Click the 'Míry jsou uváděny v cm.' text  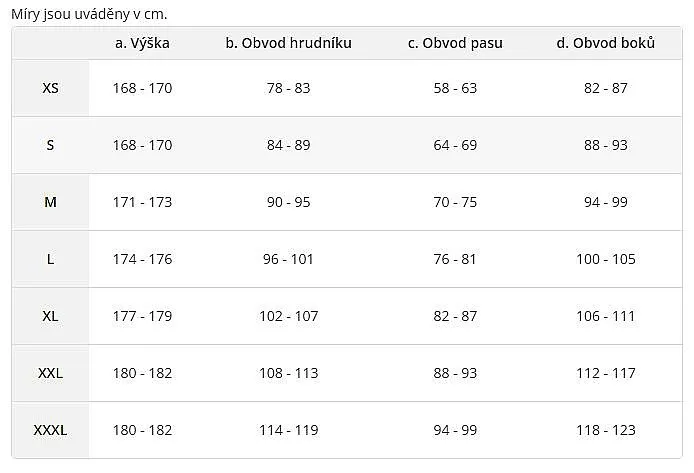(89, 14)
